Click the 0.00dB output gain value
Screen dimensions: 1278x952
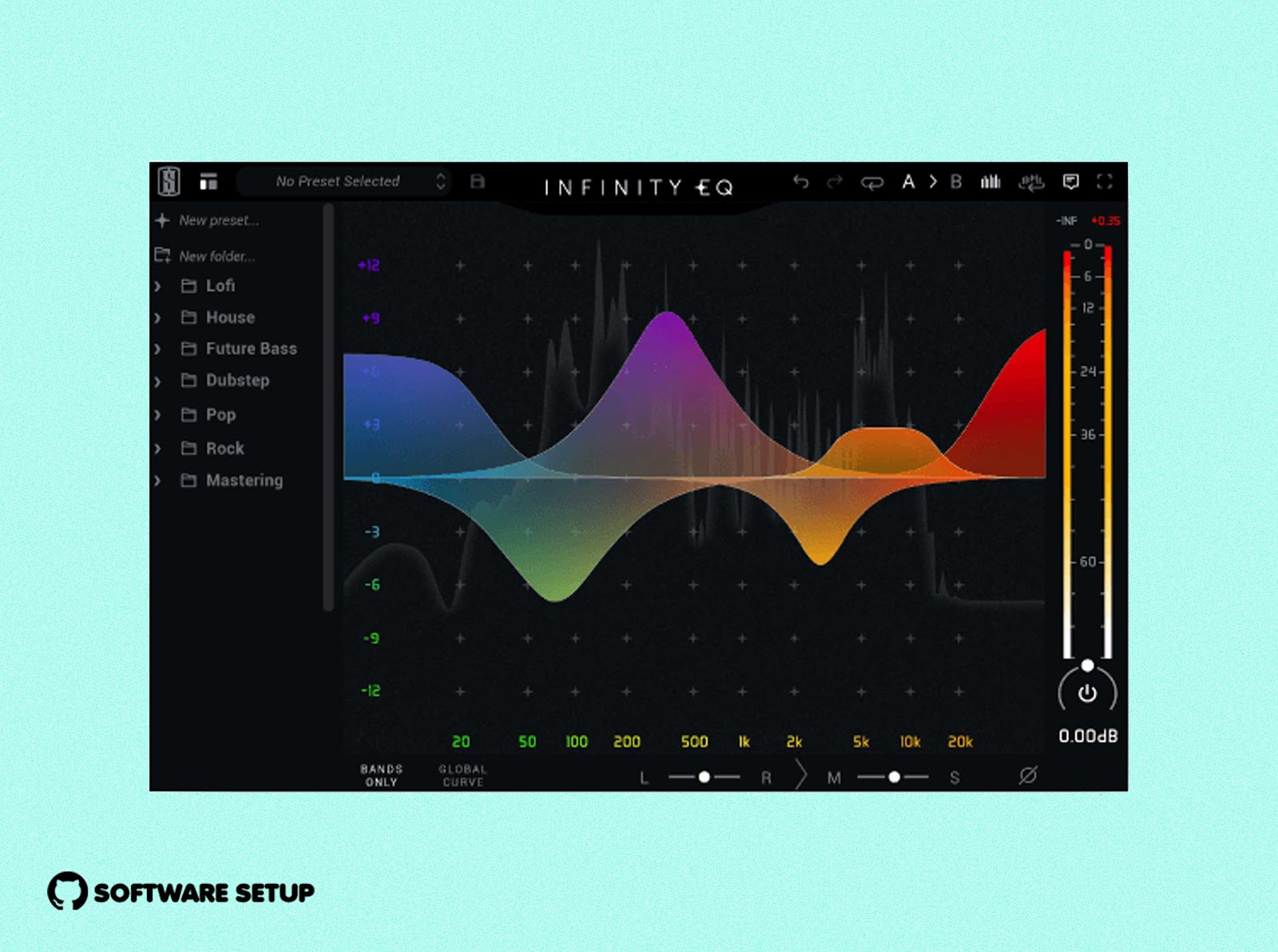click(1088, 736)
